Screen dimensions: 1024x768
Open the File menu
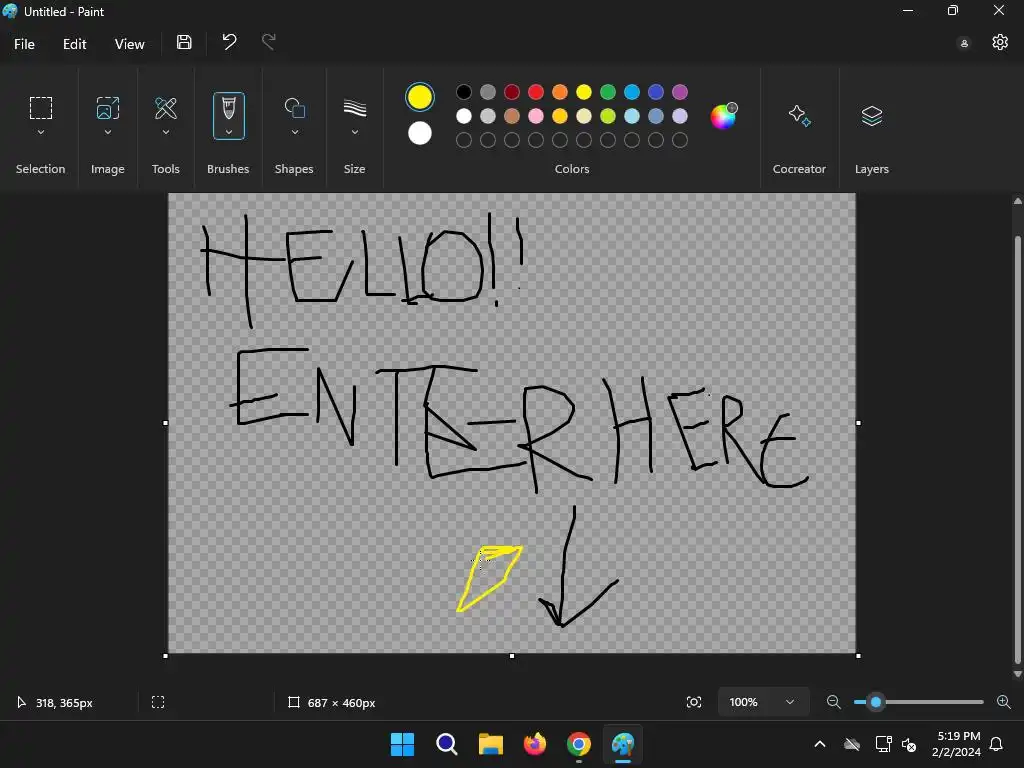pyautogui.click(x=24, y=44)
